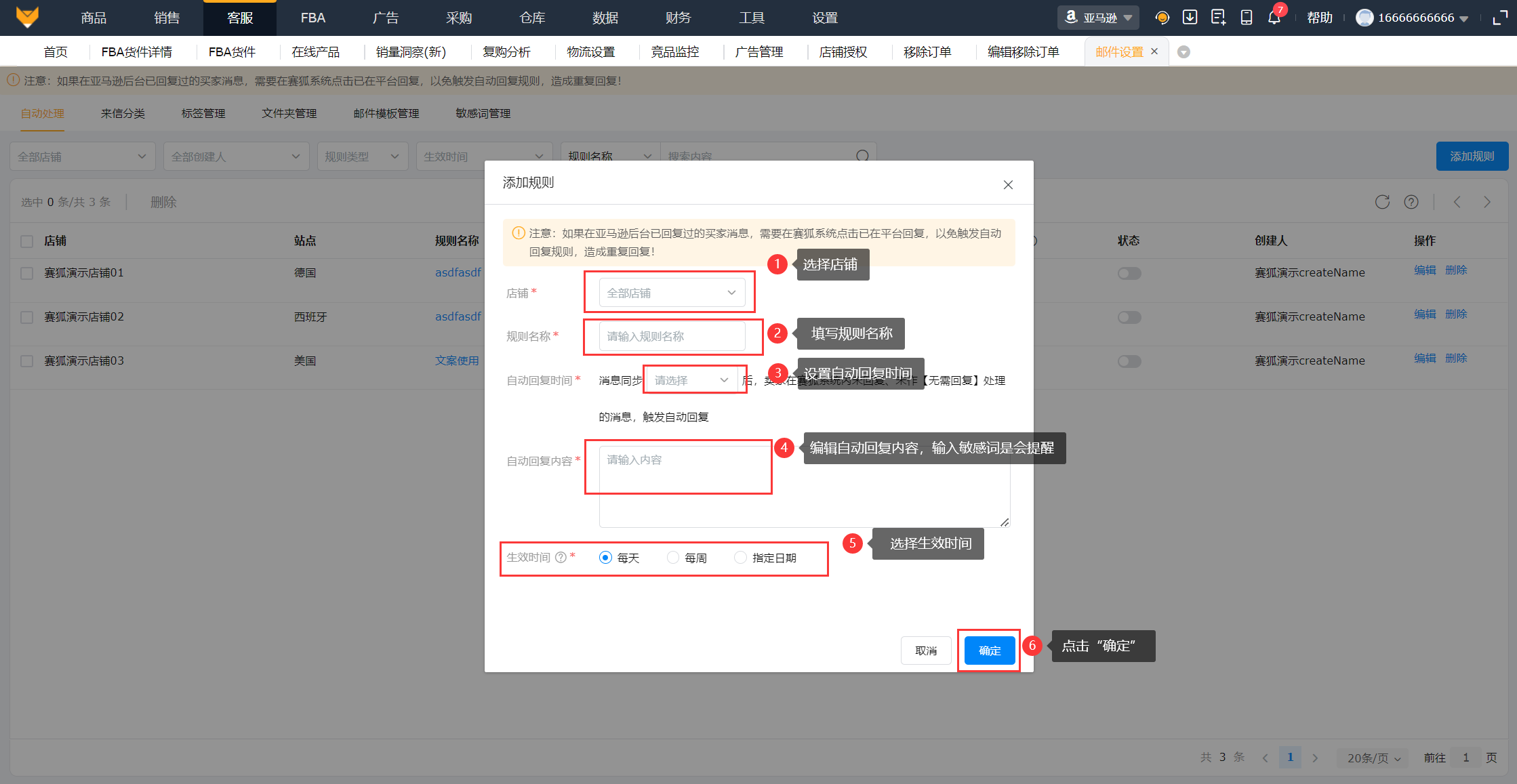Close the 邮件设置 tab
This screenshot has width=1517, height=784.
click(1154, 51)
